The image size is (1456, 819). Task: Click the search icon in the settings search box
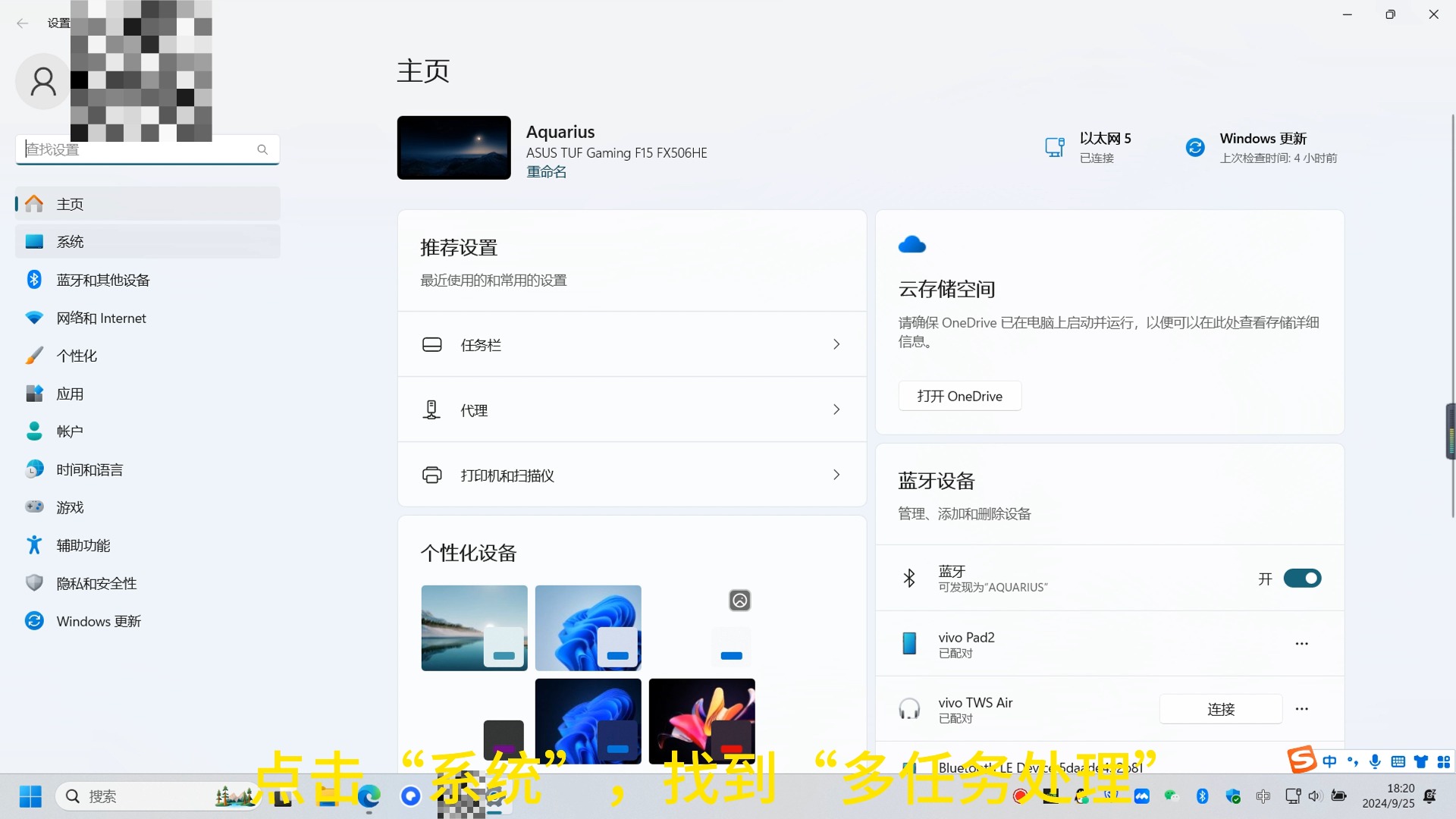pos(262,149)
